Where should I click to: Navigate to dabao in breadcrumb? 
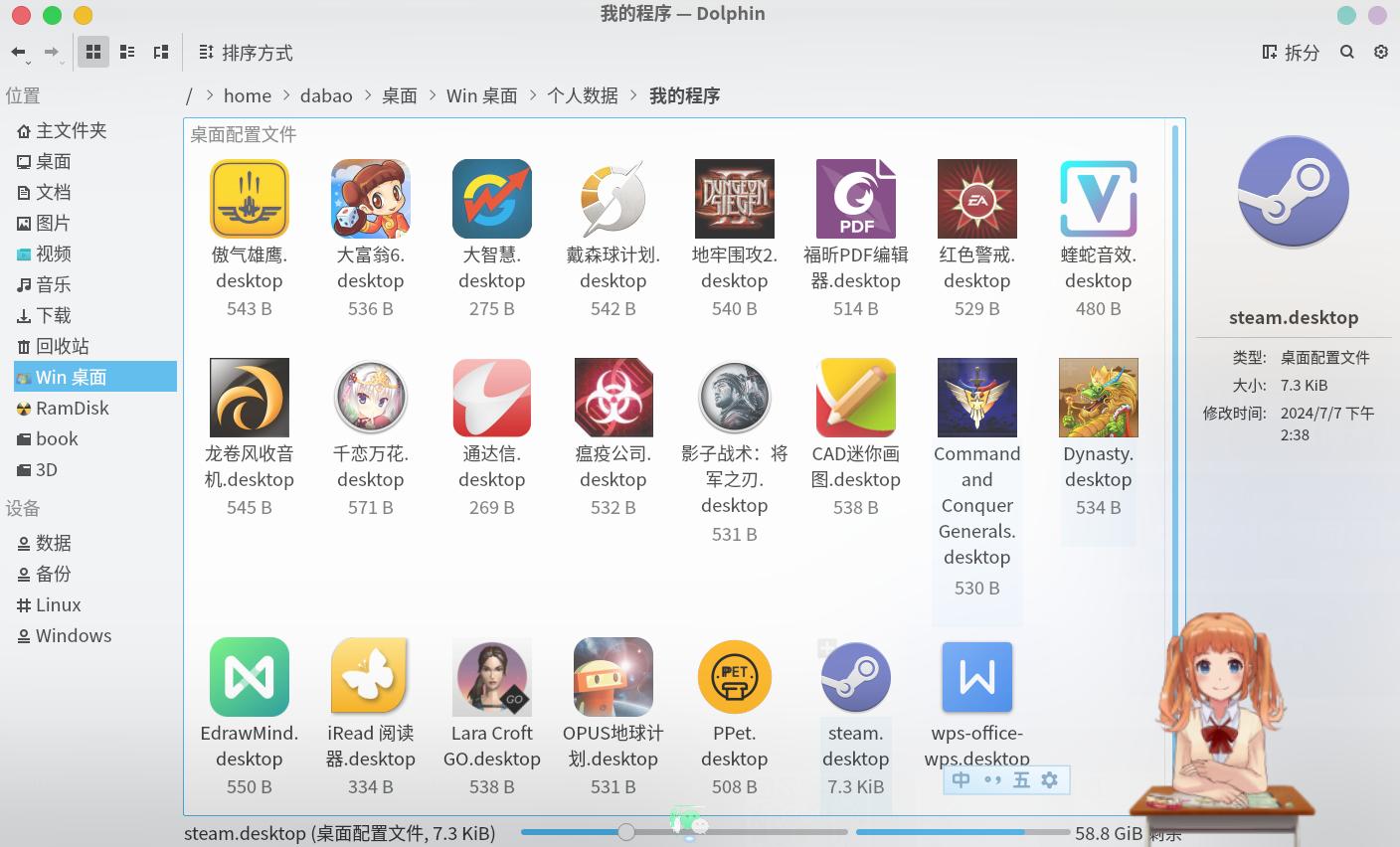(326, 95)
